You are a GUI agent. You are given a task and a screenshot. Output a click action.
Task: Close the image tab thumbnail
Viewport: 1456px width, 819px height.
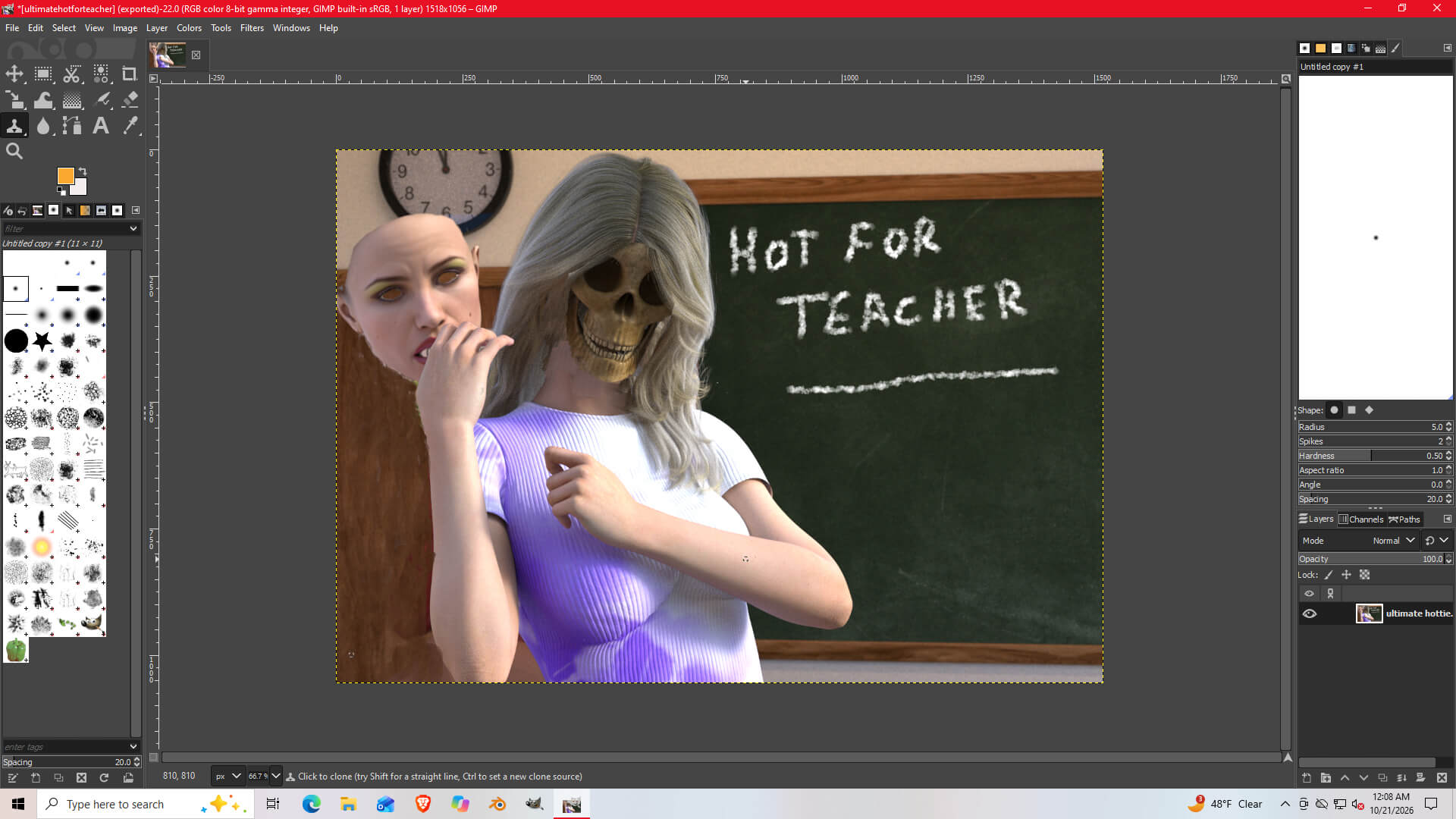[x=196, y=55]
